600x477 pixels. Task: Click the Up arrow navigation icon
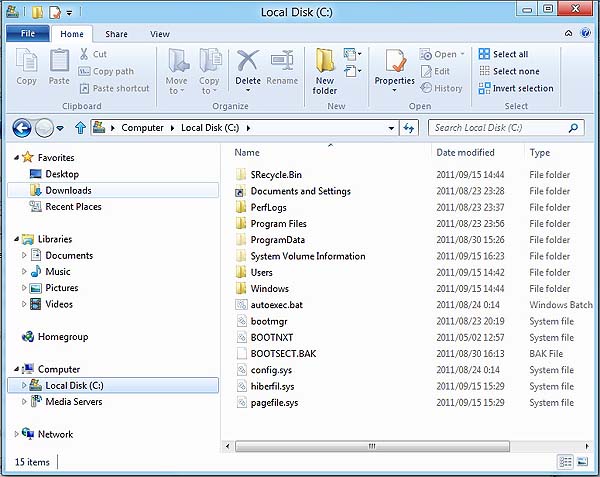coord(80,128)
